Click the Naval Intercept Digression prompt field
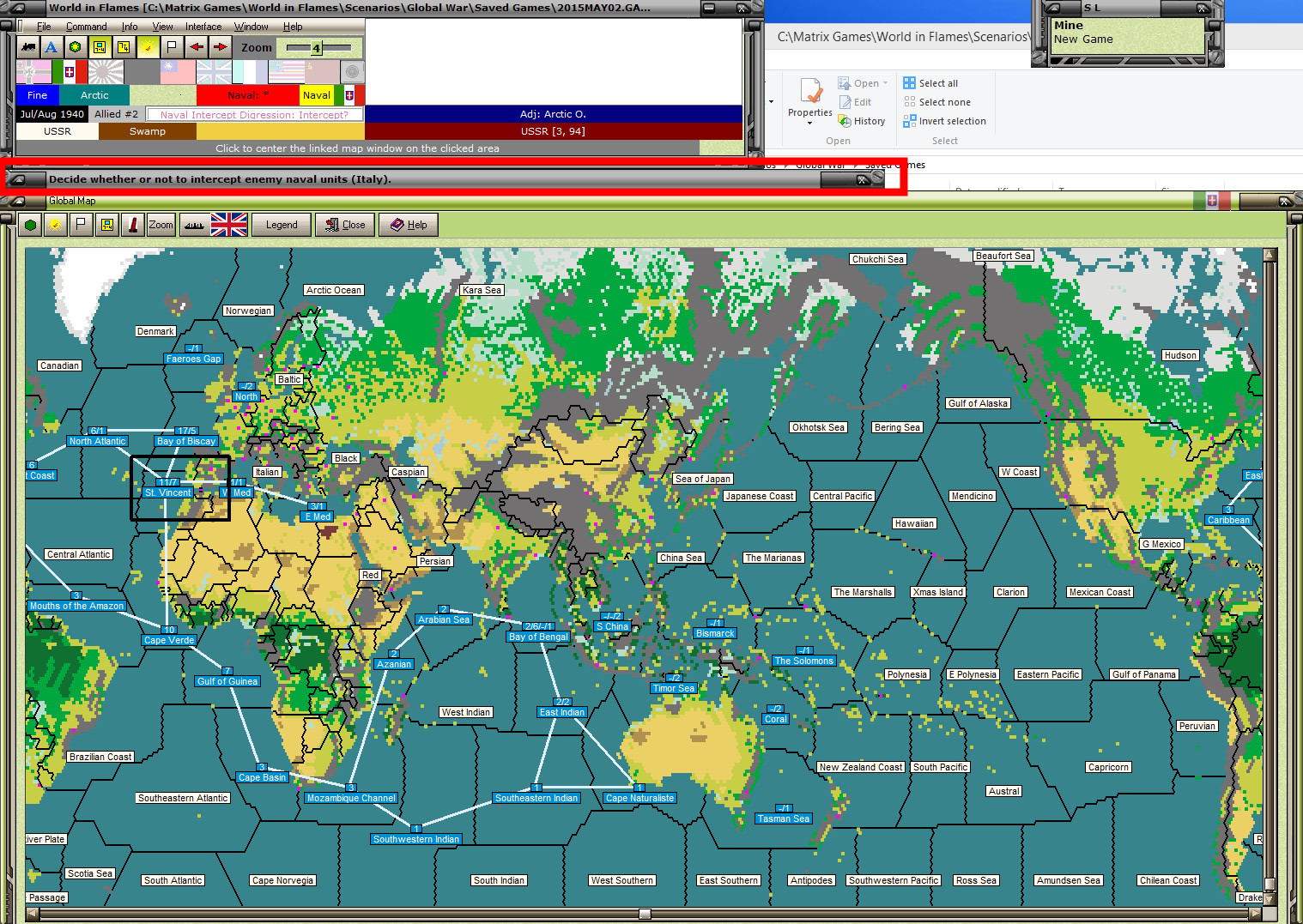 [x=255, y=114]
